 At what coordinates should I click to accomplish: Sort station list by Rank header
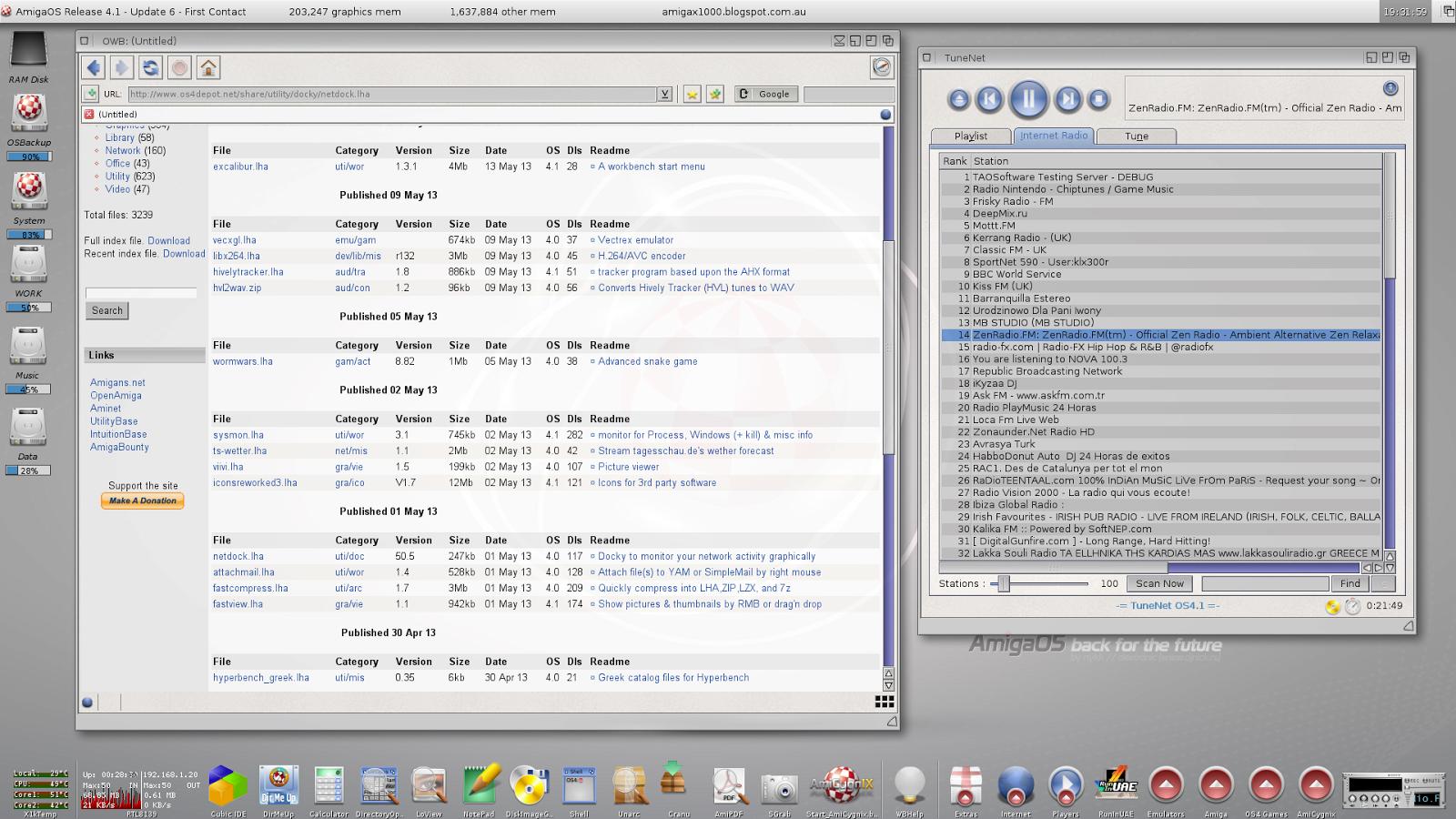pyautogui.click(x=955, y=160)
